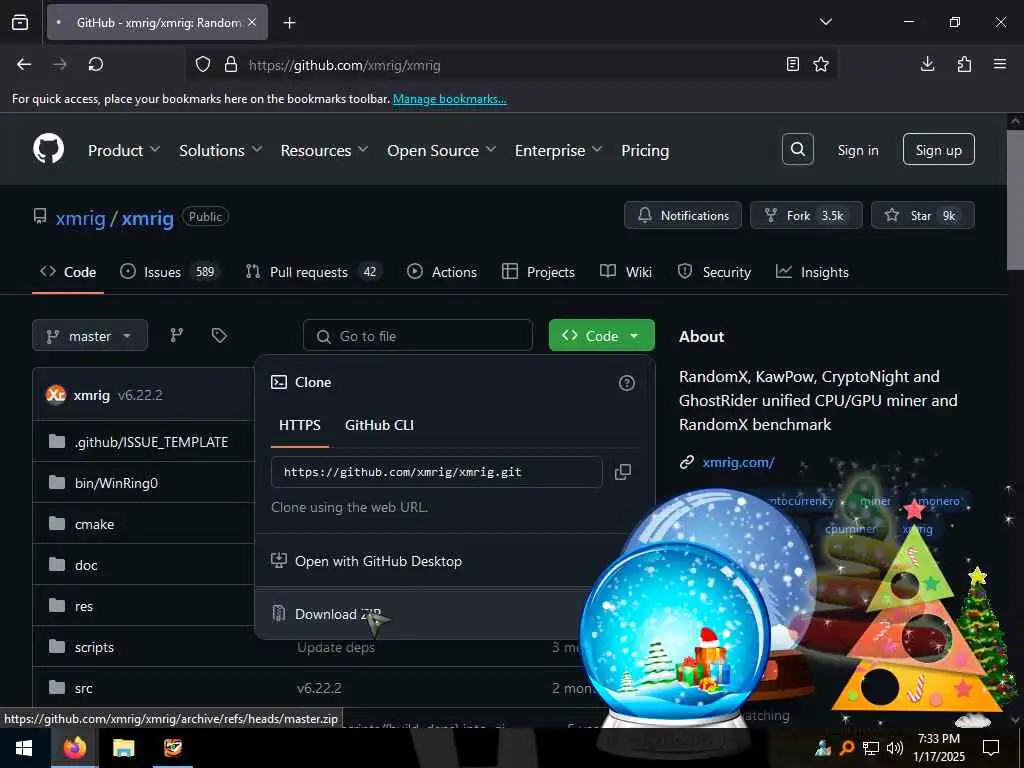Select the clone URL text field

[x=436, y=472]
